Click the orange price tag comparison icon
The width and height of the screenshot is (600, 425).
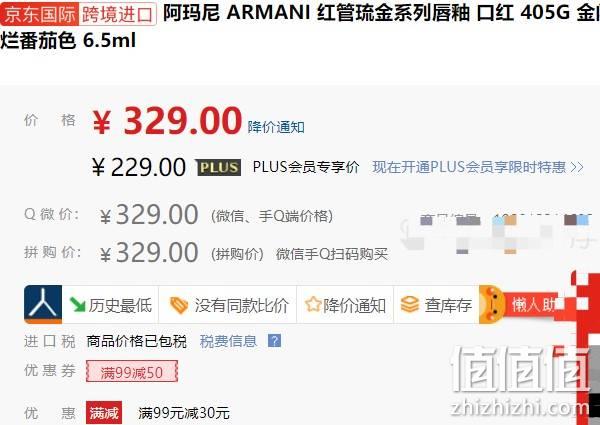click(179, 306)
